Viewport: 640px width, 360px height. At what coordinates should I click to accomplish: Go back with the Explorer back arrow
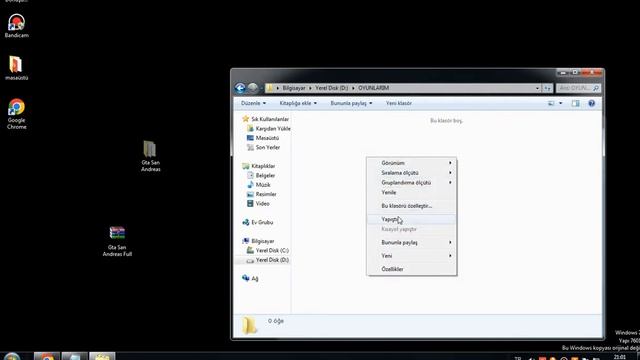pyautogui.click(x=240, y=88)
